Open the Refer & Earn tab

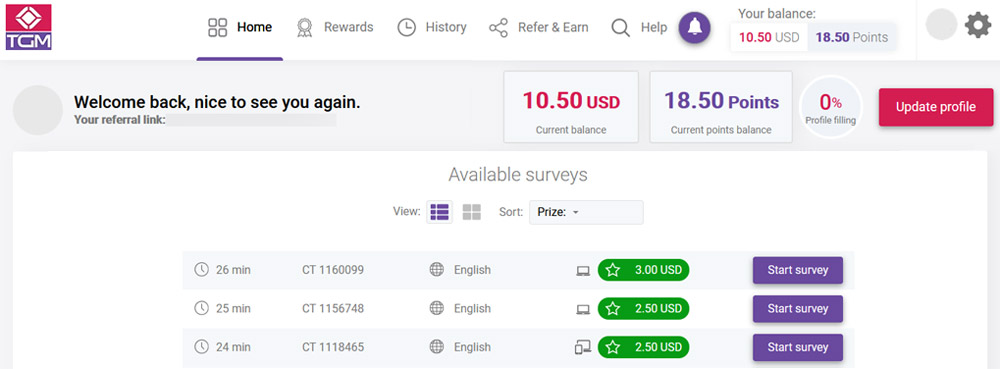[x=538, y=27]
